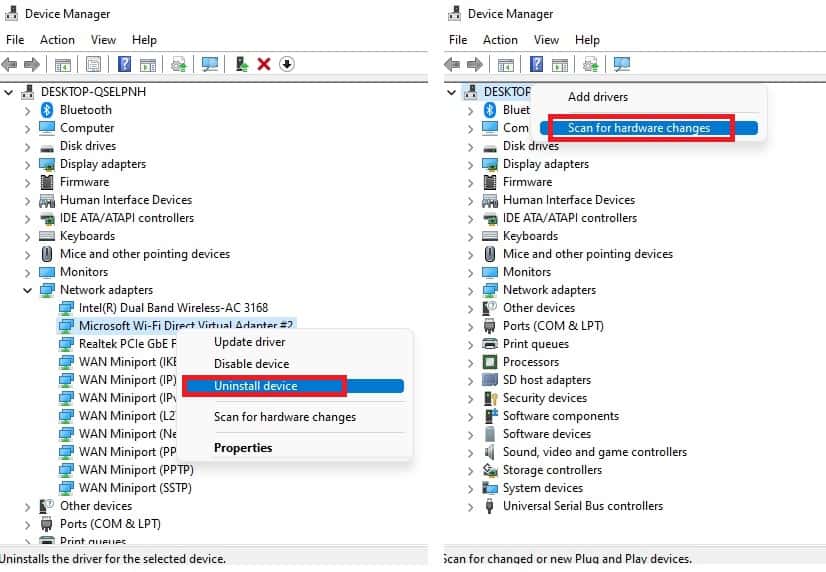The width and height of the screenshot is (826, 572).
Task: Expand System devices in the right window
Action: (x=470, y=488)
